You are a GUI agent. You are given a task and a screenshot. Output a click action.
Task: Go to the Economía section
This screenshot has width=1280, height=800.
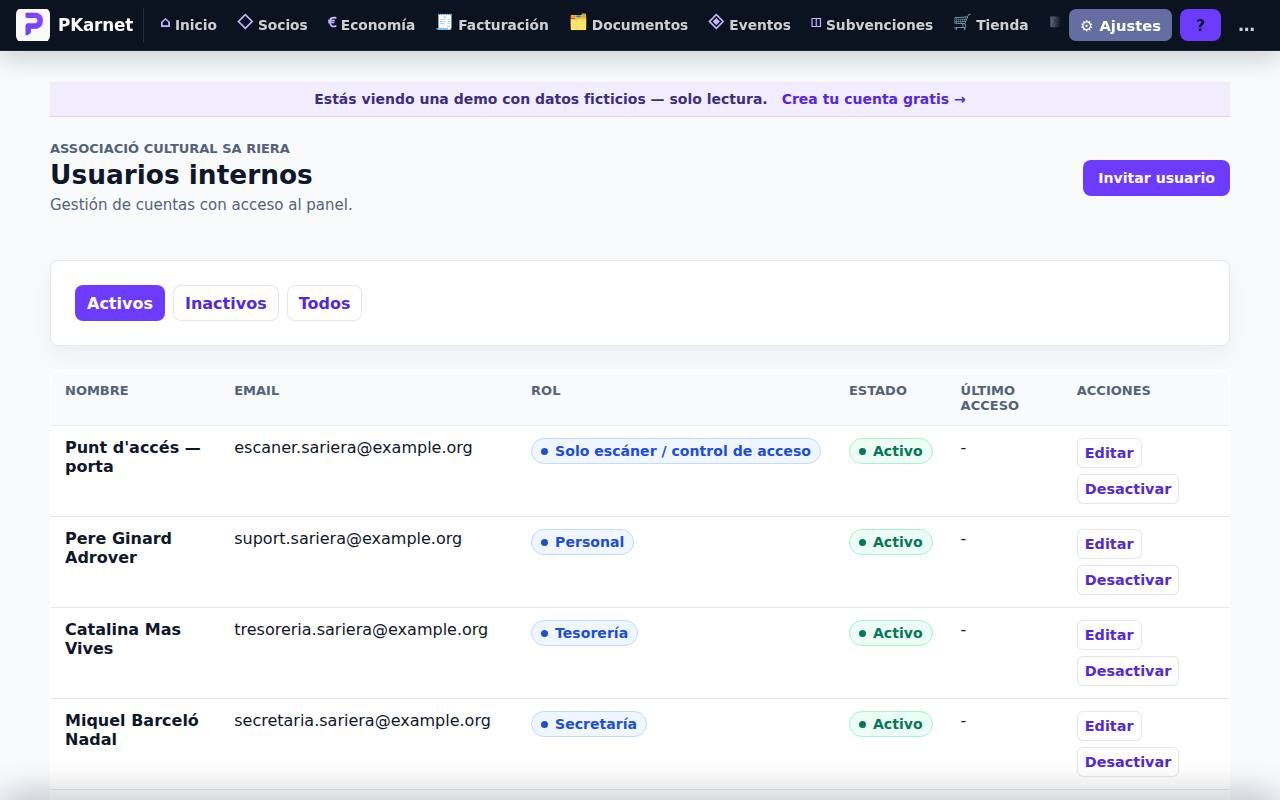(371, 25)
